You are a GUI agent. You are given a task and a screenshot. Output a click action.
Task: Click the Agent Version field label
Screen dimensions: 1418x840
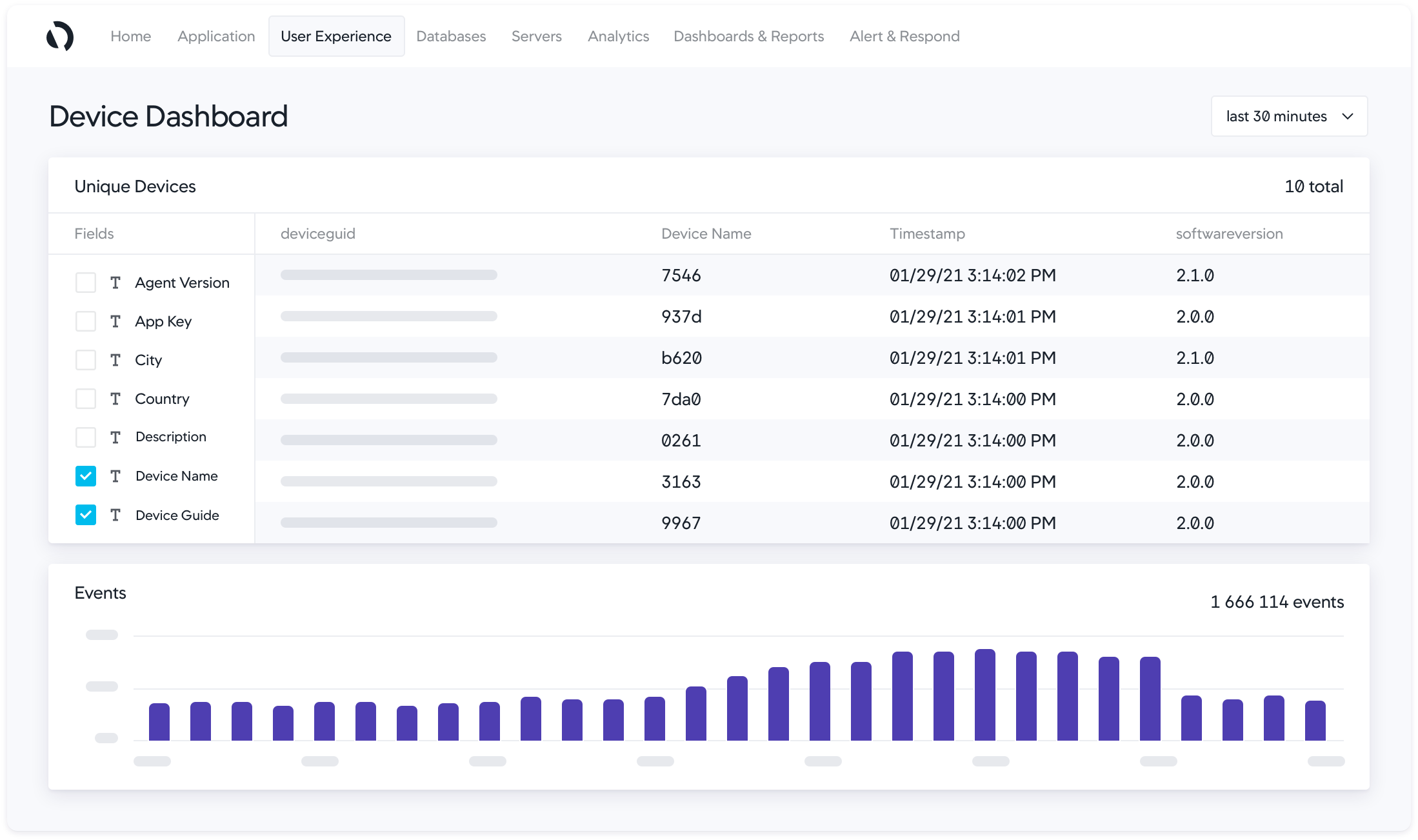183,283
